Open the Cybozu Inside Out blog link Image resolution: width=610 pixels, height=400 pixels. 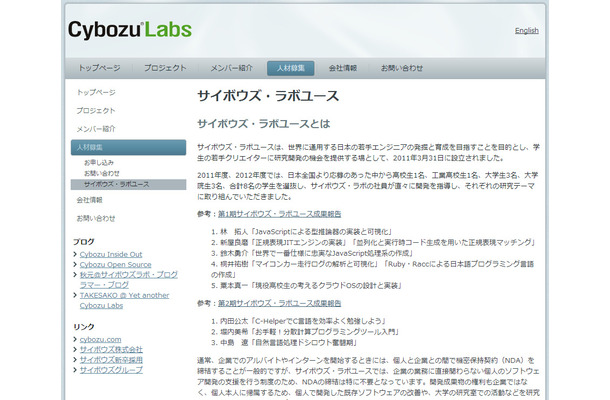pos(111,254)
